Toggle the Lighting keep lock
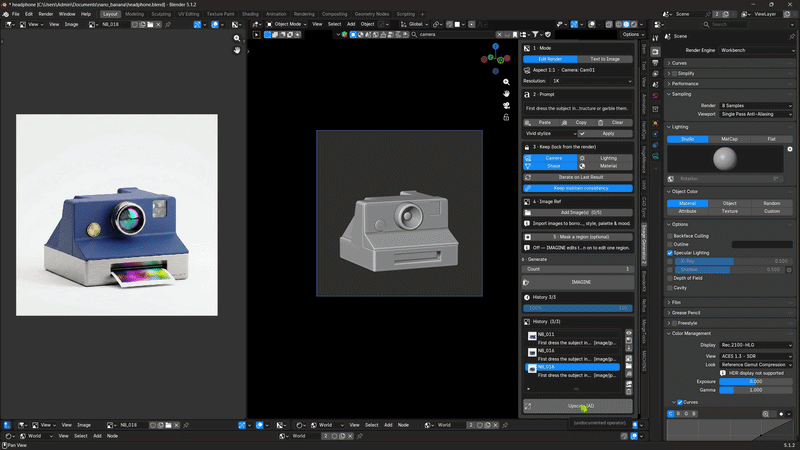800x450 pixels. pyautogui.click(x=605, y=158)
